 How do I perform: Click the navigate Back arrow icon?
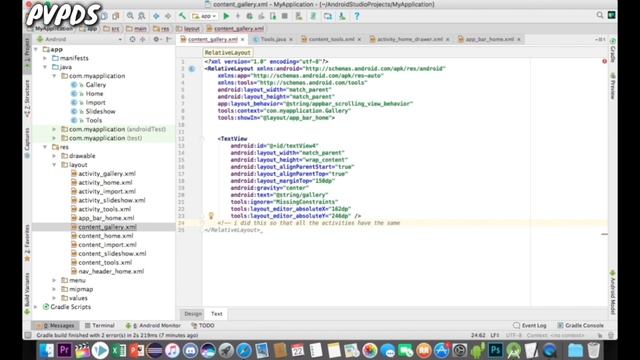click(x=156, y=16)
